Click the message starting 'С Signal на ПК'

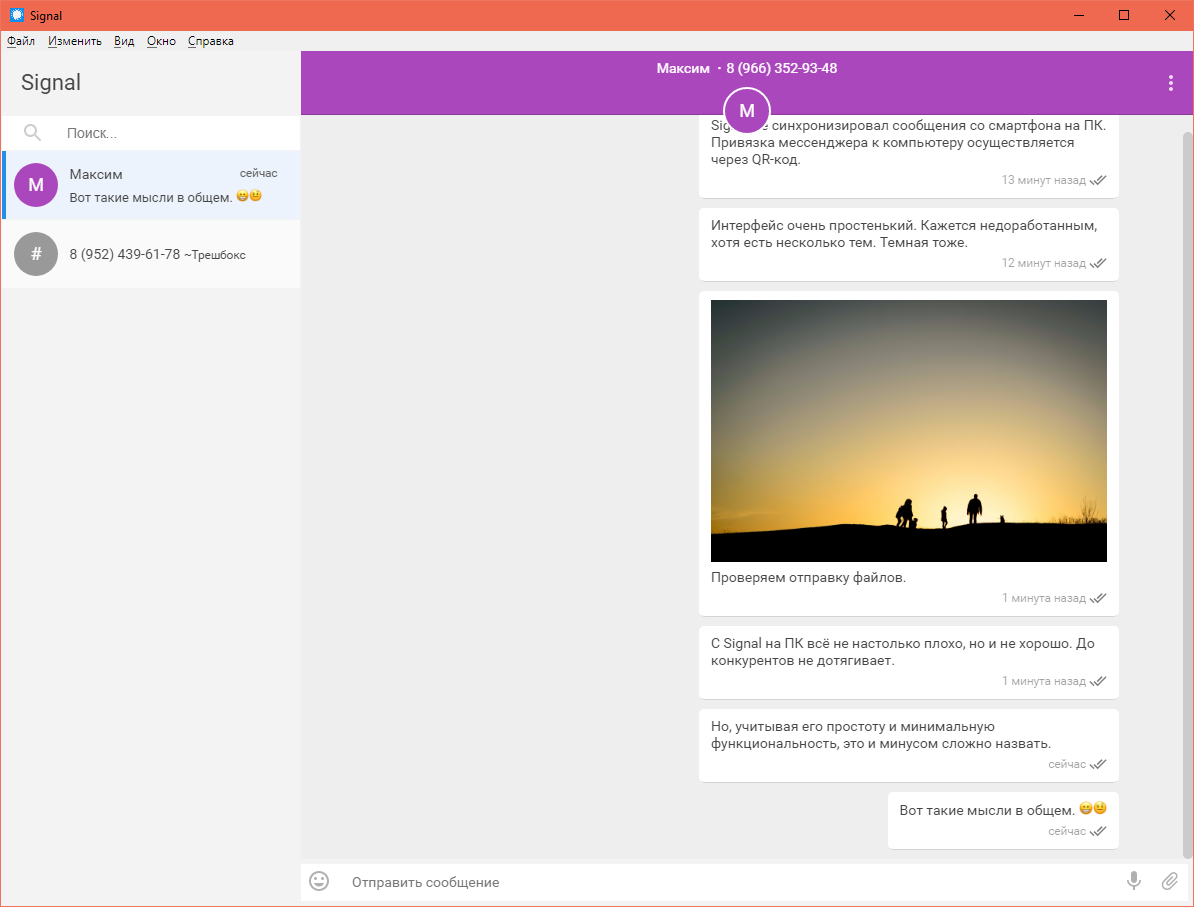point(908,663)
